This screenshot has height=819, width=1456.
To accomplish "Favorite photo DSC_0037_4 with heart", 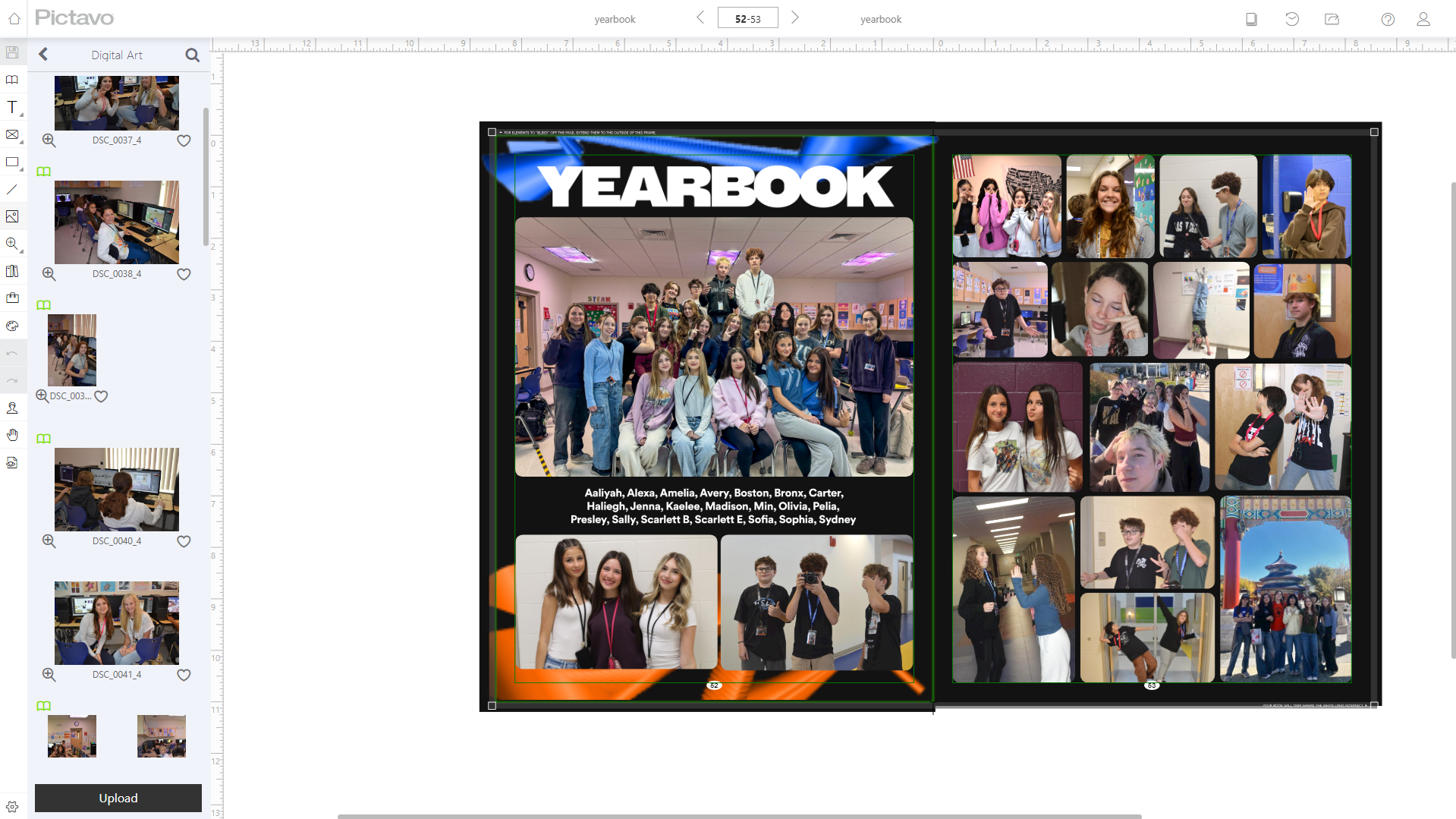I will [x=184, y=140].
